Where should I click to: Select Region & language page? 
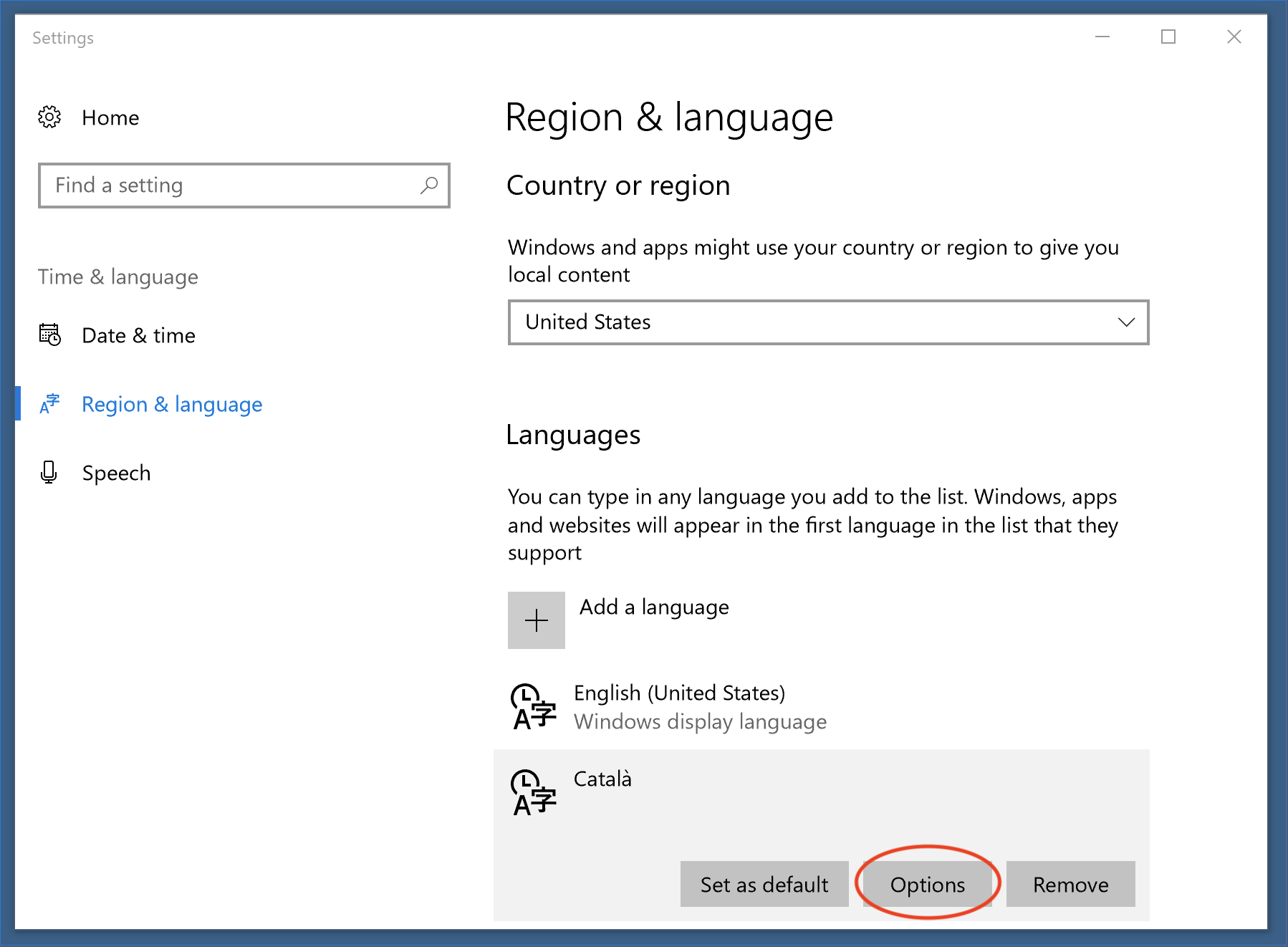pos(172,405)
